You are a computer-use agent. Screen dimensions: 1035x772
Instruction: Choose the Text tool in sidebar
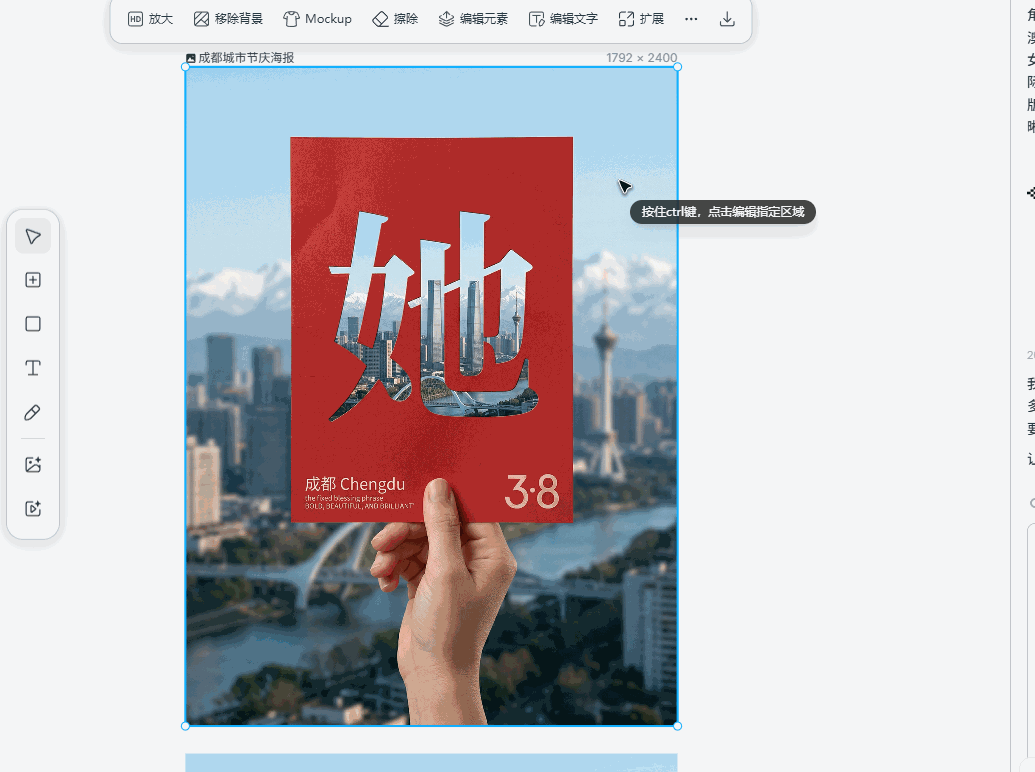tap(33, 368)
